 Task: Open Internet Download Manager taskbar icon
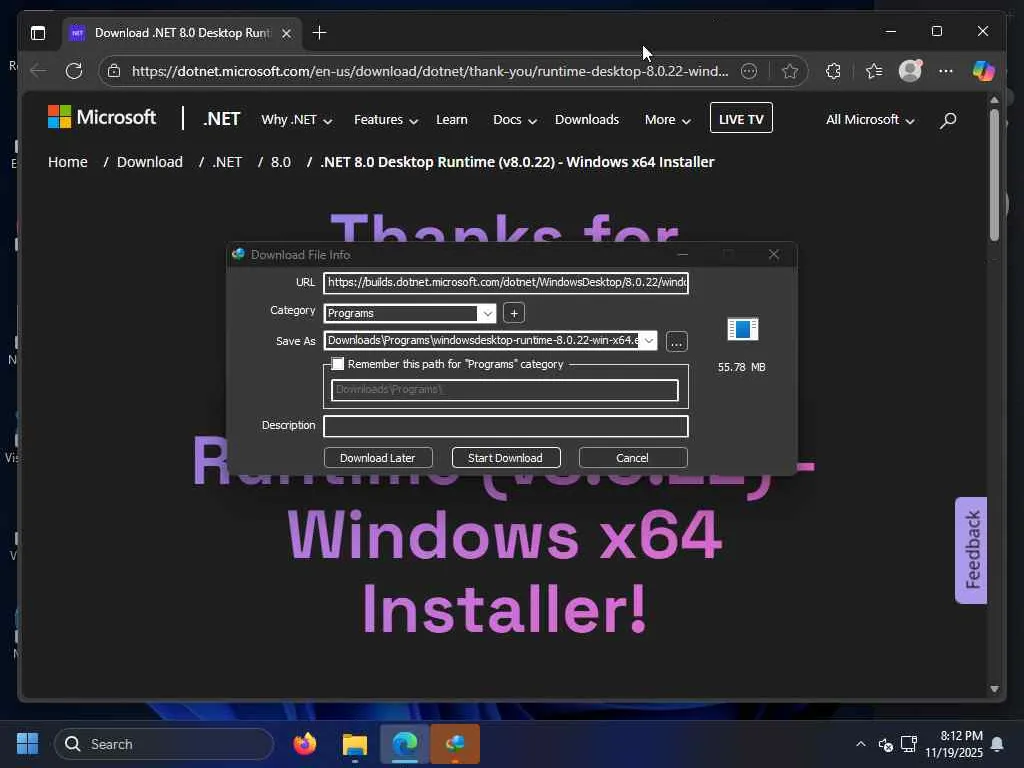point(455,744)
